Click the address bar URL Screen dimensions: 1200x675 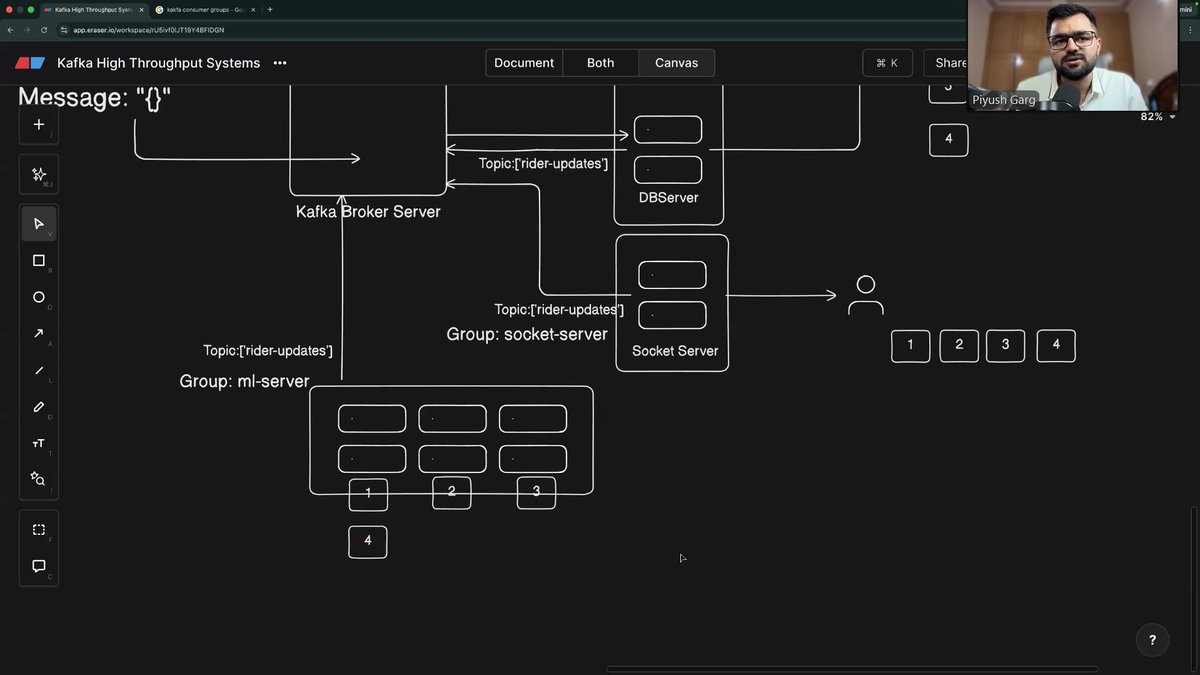pyautogui.click(x=149, y=30)
